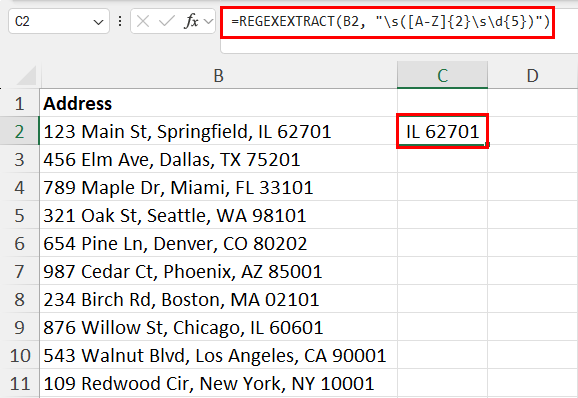Image resolution: width=578 pixels, height=398 pixels.
Task: Select row 9 header
Action: coord(20,327)
